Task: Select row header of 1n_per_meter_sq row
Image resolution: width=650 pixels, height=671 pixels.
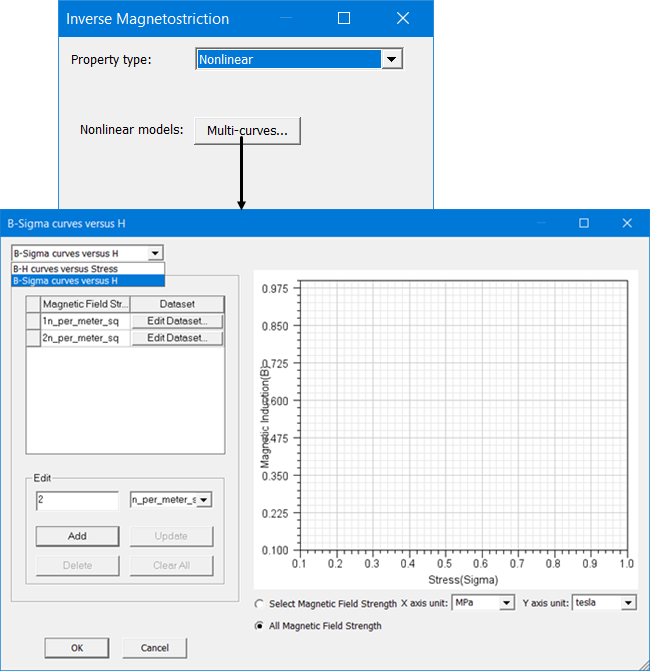Action: [33, 321]
